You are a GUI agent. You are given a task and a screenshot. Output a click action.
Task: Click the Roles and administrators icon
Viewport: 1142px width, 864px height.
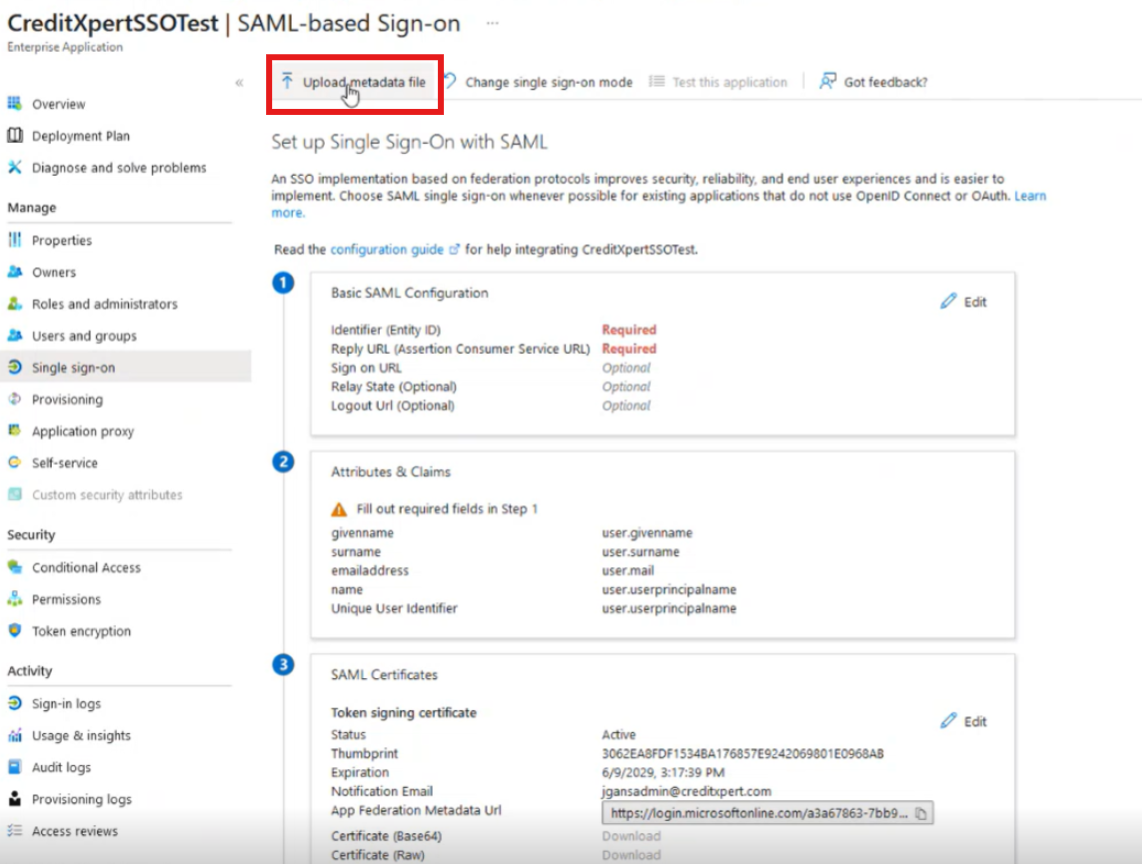[x=15, y=304]
